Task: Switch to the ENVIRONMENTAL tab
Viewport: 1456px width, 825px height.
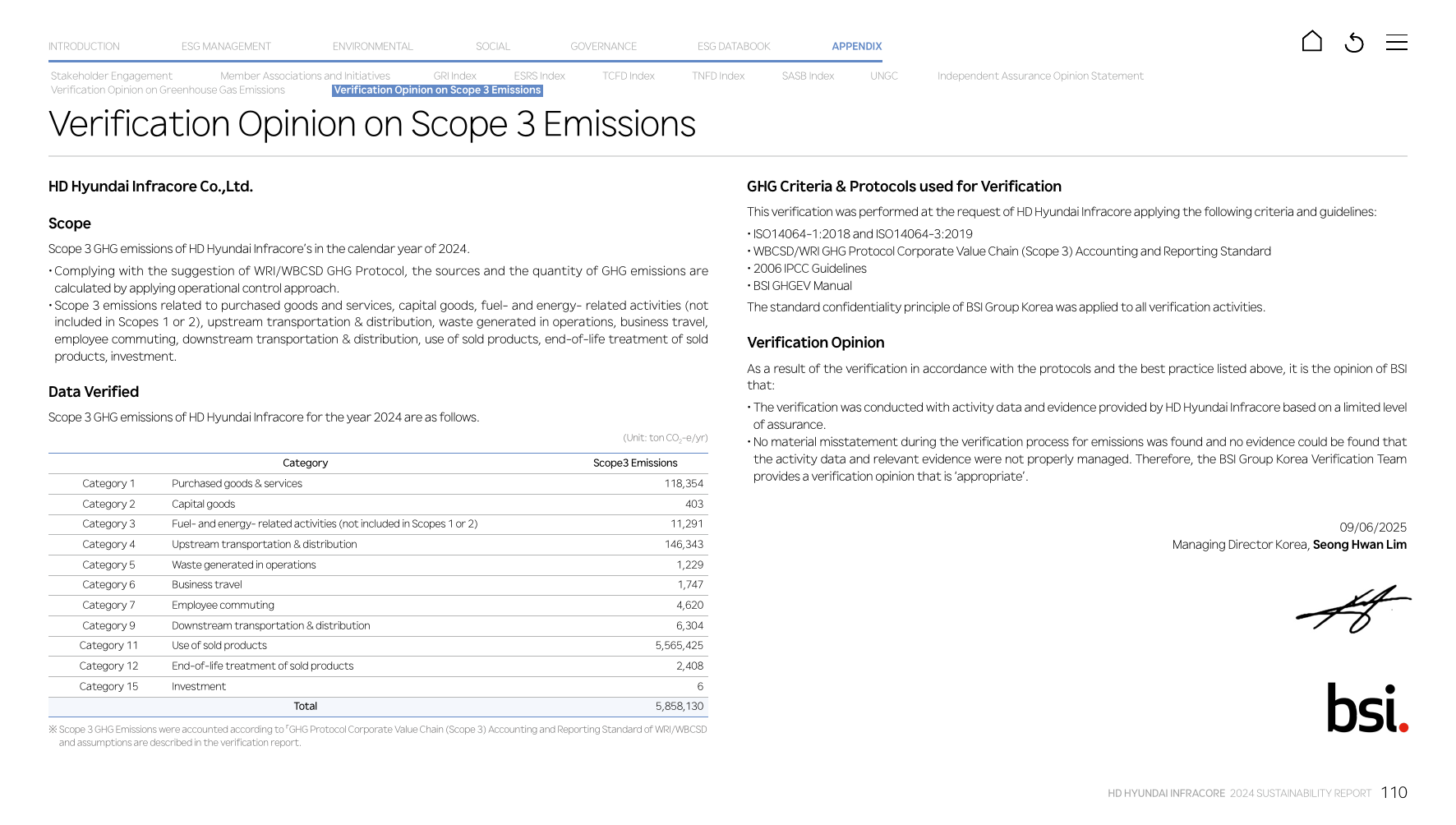Action: pyautogui.click(x=373, y=46)
